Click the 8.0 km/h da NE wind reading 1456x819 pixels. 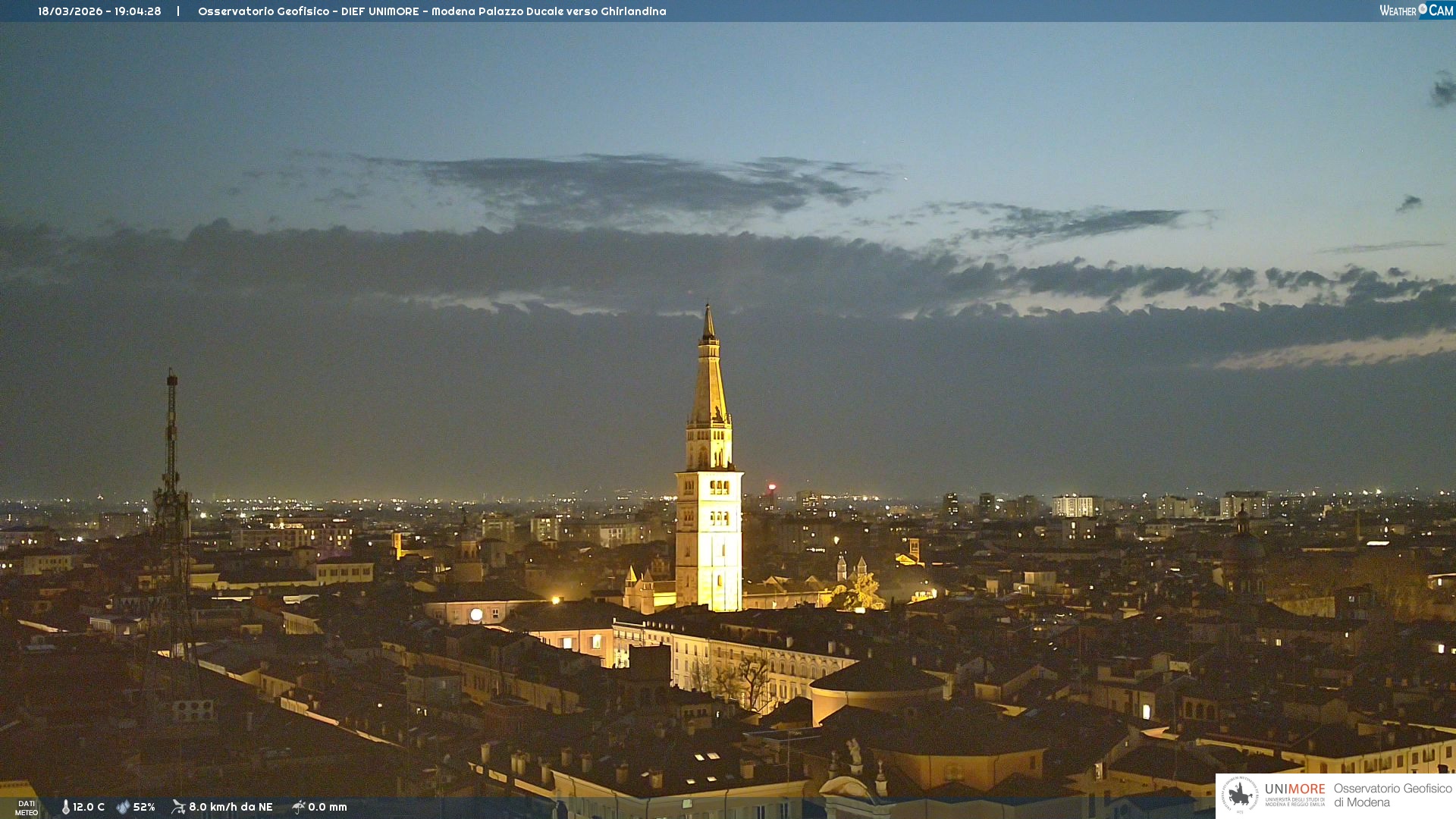point(231,807)
